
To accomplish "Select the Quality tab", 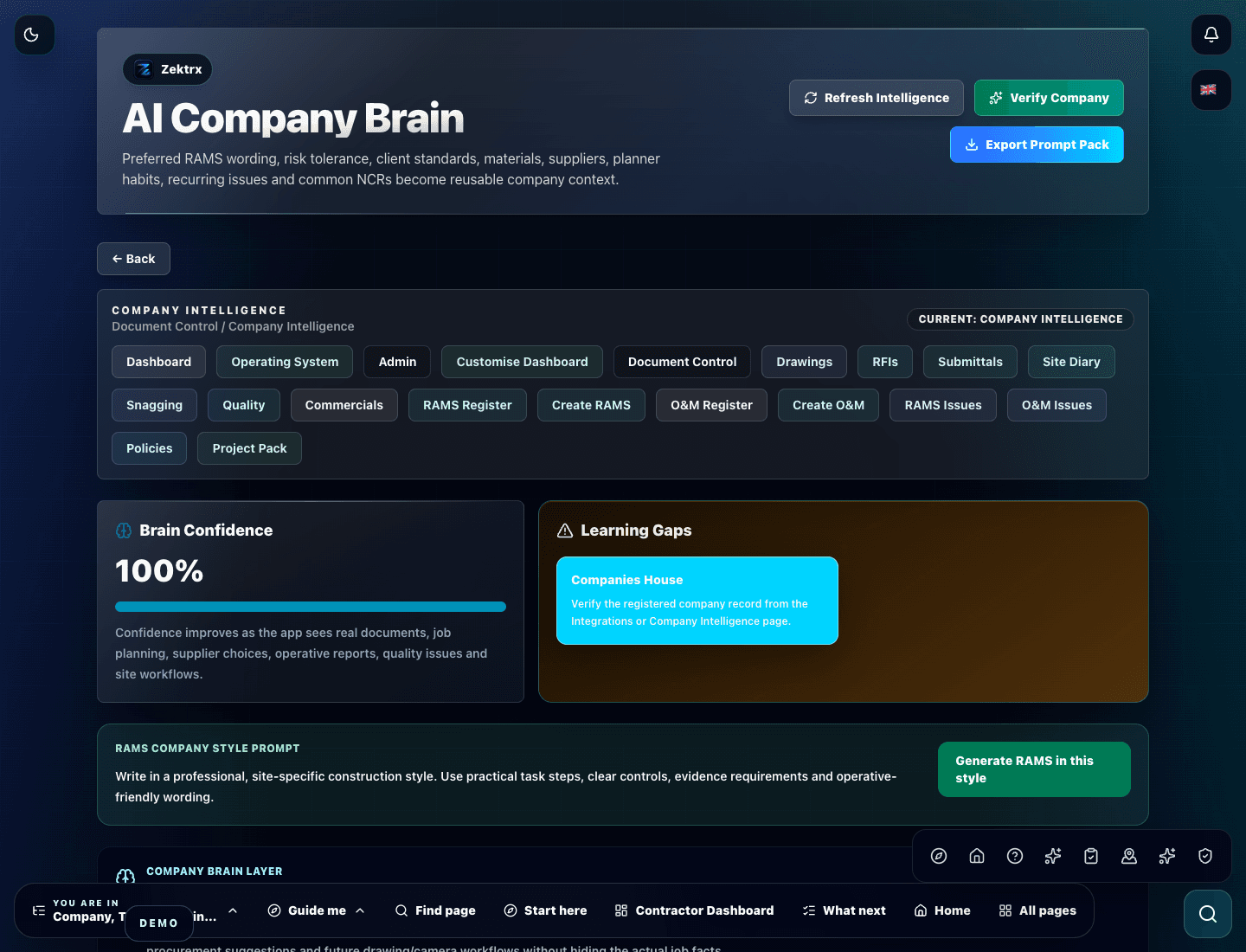I will 244,405.
